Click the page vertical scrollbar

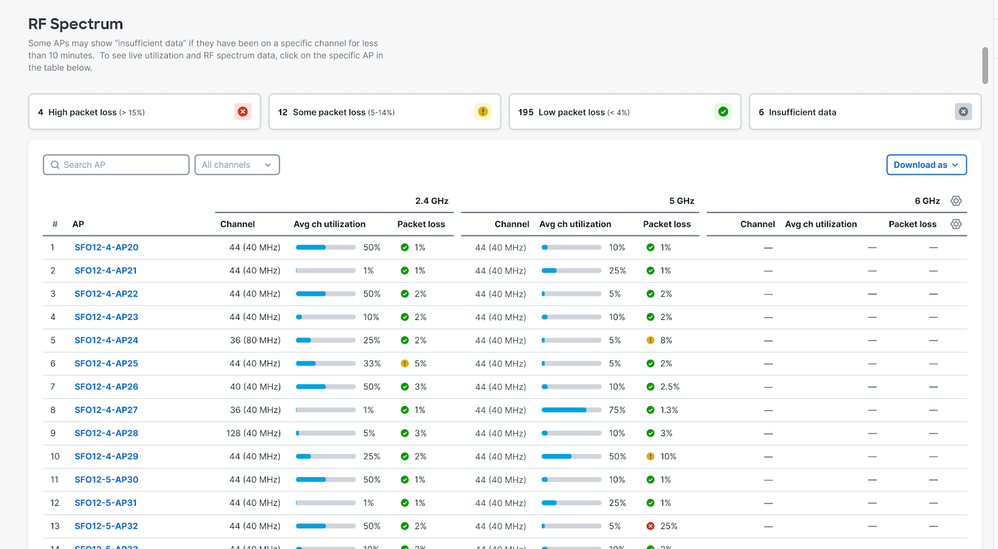point(985,65)
